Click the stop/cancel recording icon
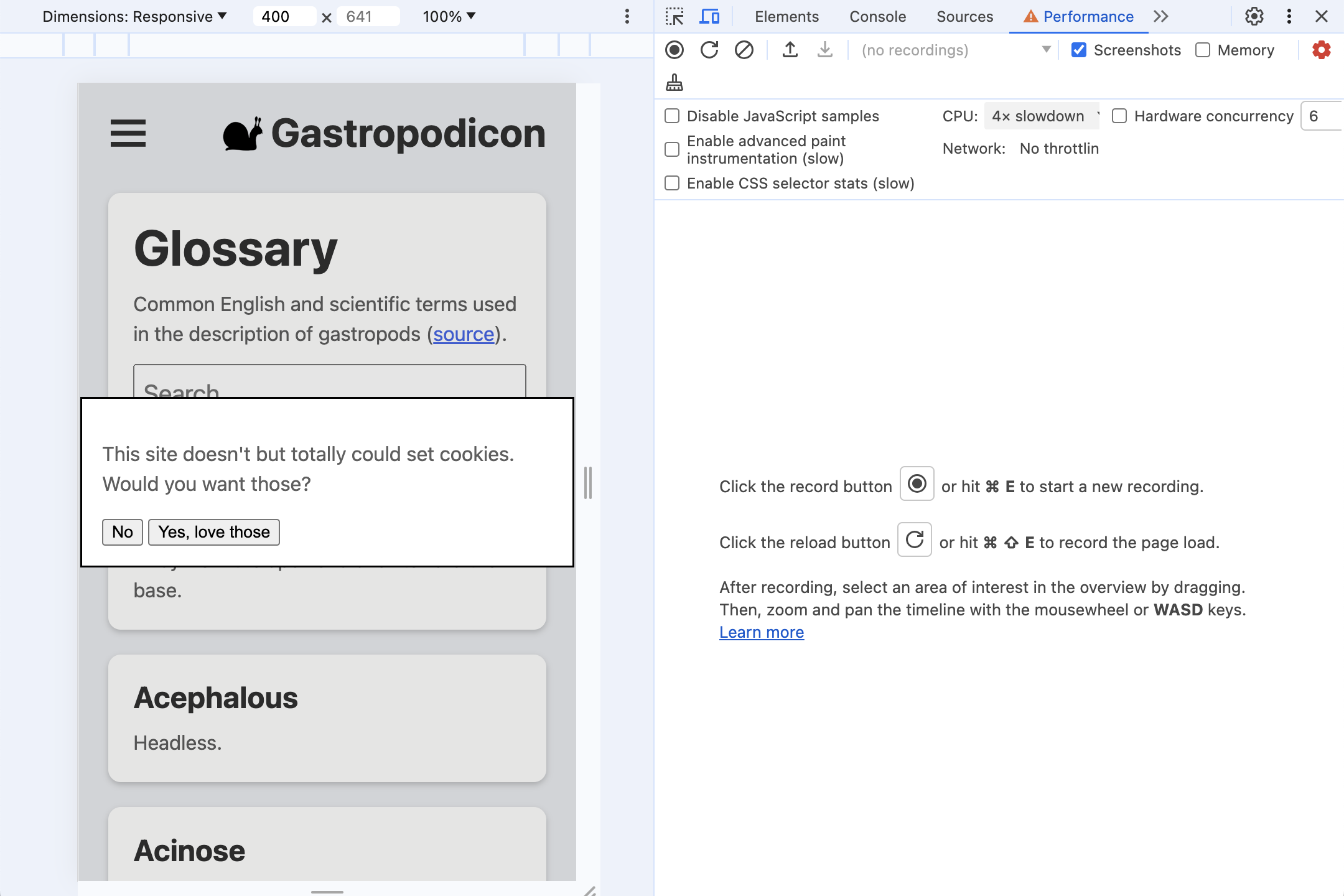The height and width of the screenshot is (896, 1344). (x=744, y=49)
